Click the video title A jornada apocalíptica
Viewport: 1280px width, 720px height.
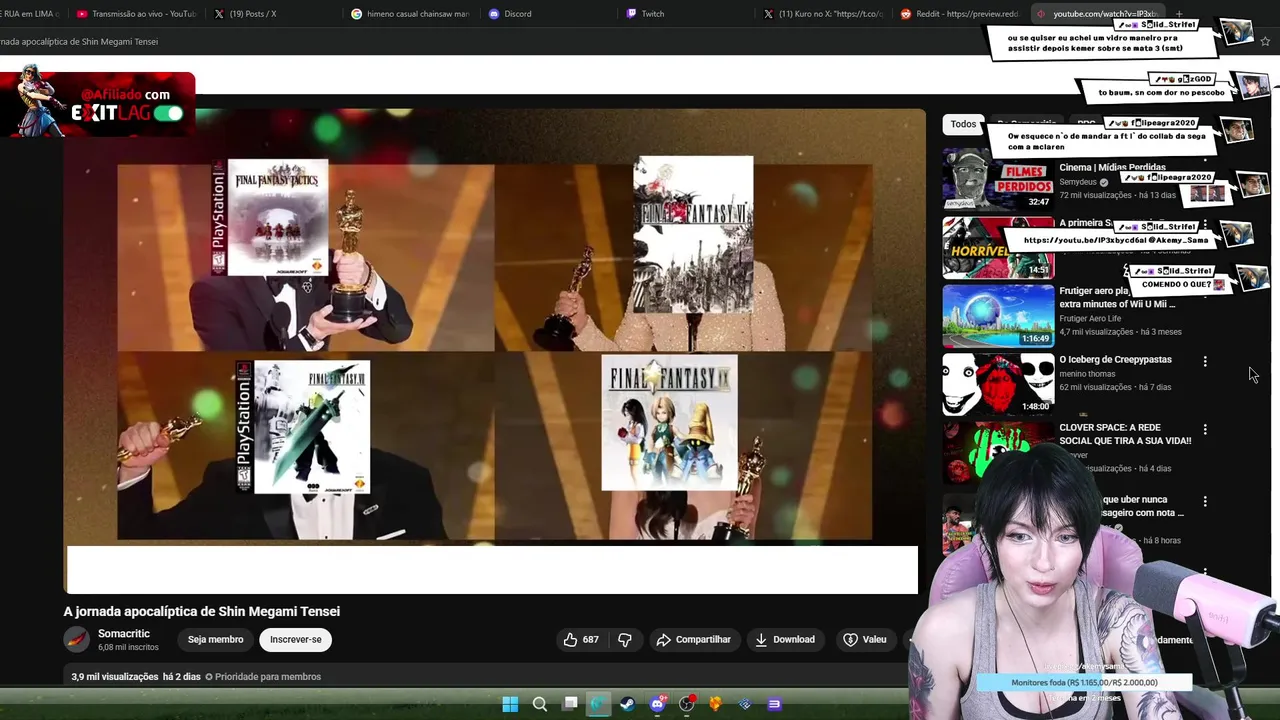pos(202,611)
